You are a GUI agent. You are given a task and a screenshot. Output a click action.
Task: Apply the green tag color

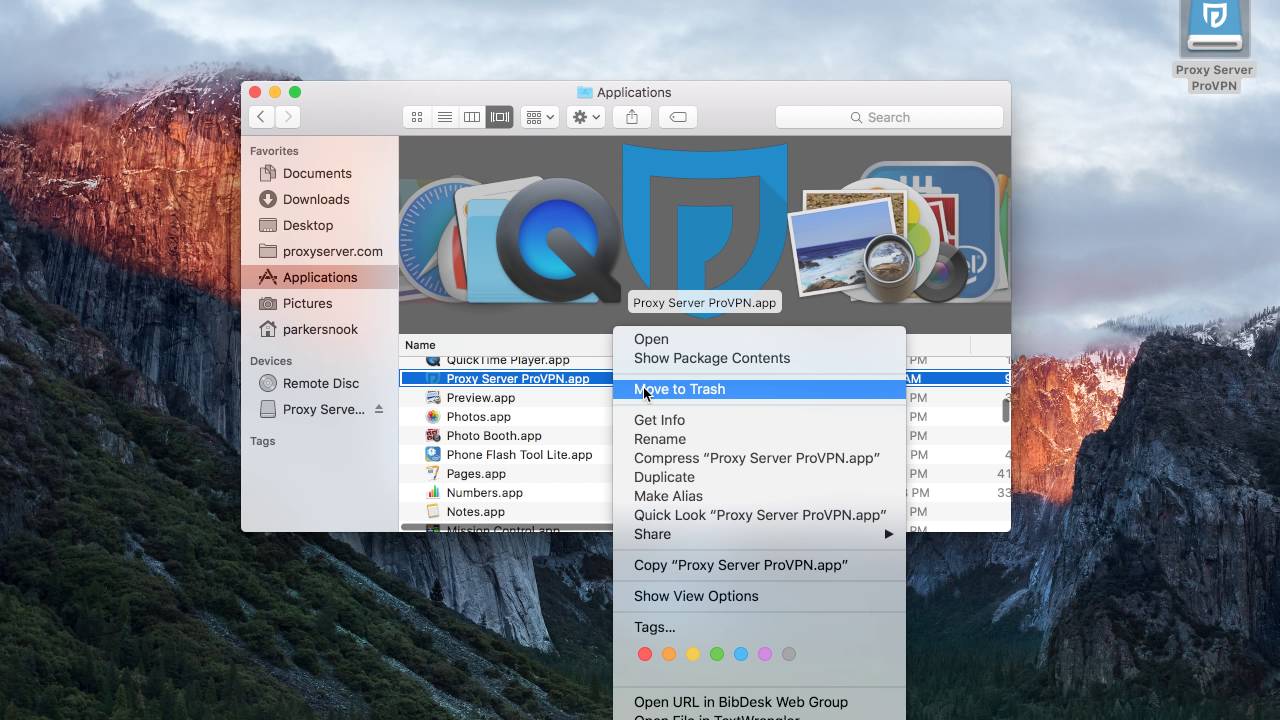[x=717, y=654]
